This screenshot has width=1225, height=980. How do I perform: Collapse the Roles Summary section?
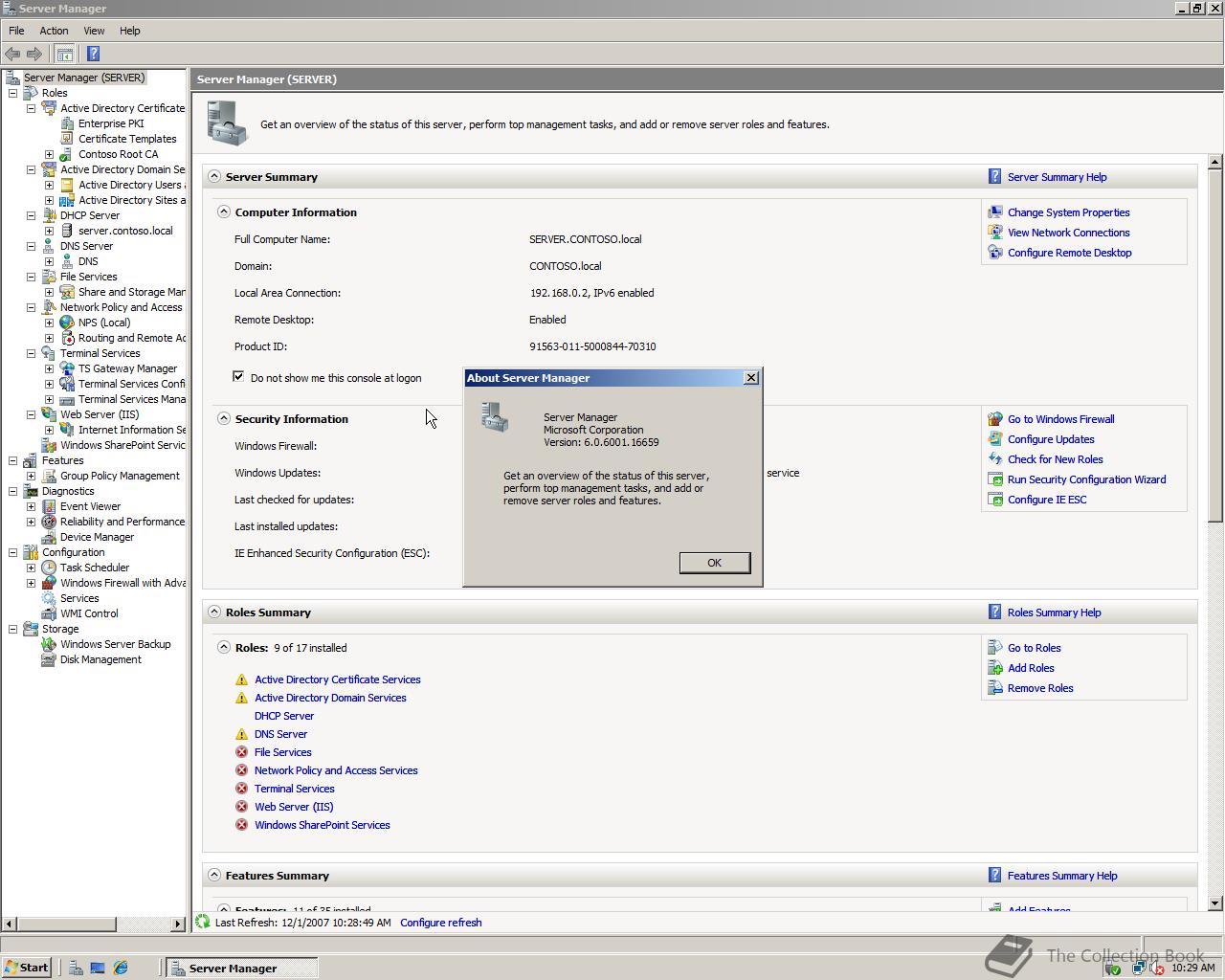point(214,612)
